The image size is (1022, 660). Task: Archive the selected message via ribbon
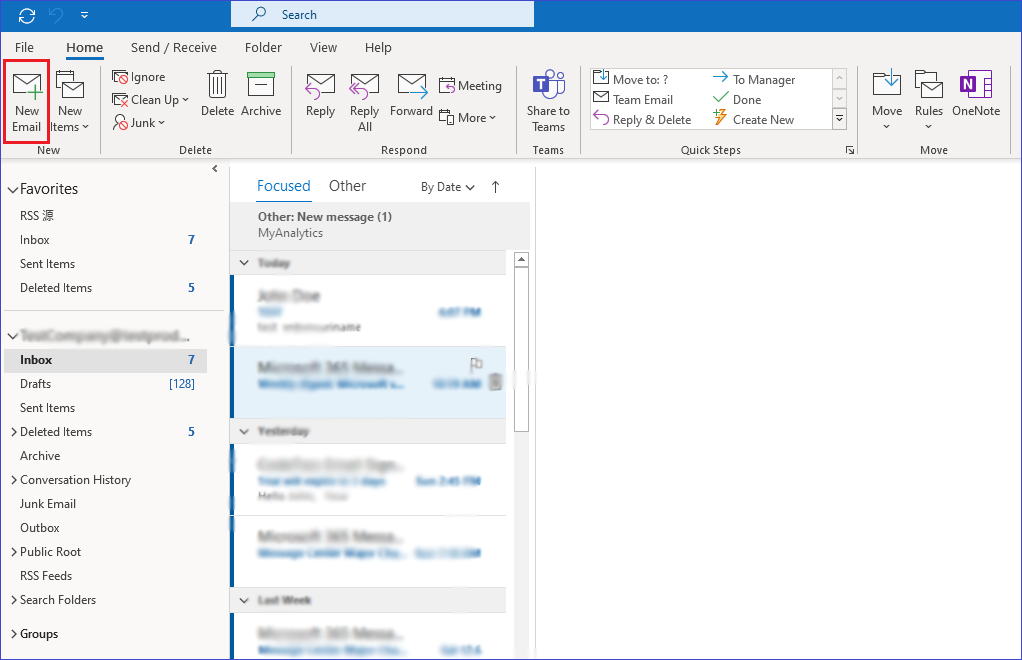click(260, 86)
